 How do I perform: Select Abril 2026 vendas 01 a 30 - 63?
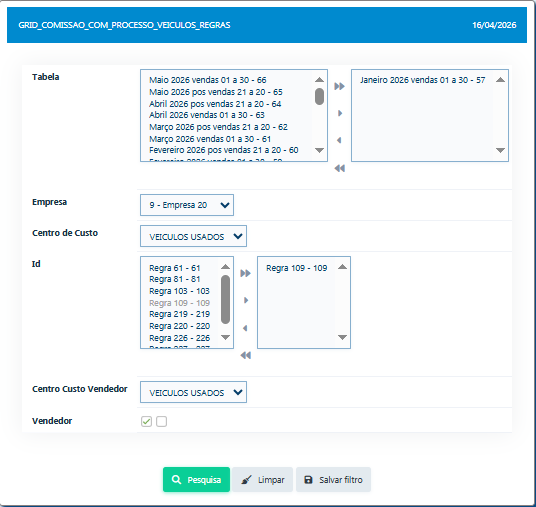[207, 115]
